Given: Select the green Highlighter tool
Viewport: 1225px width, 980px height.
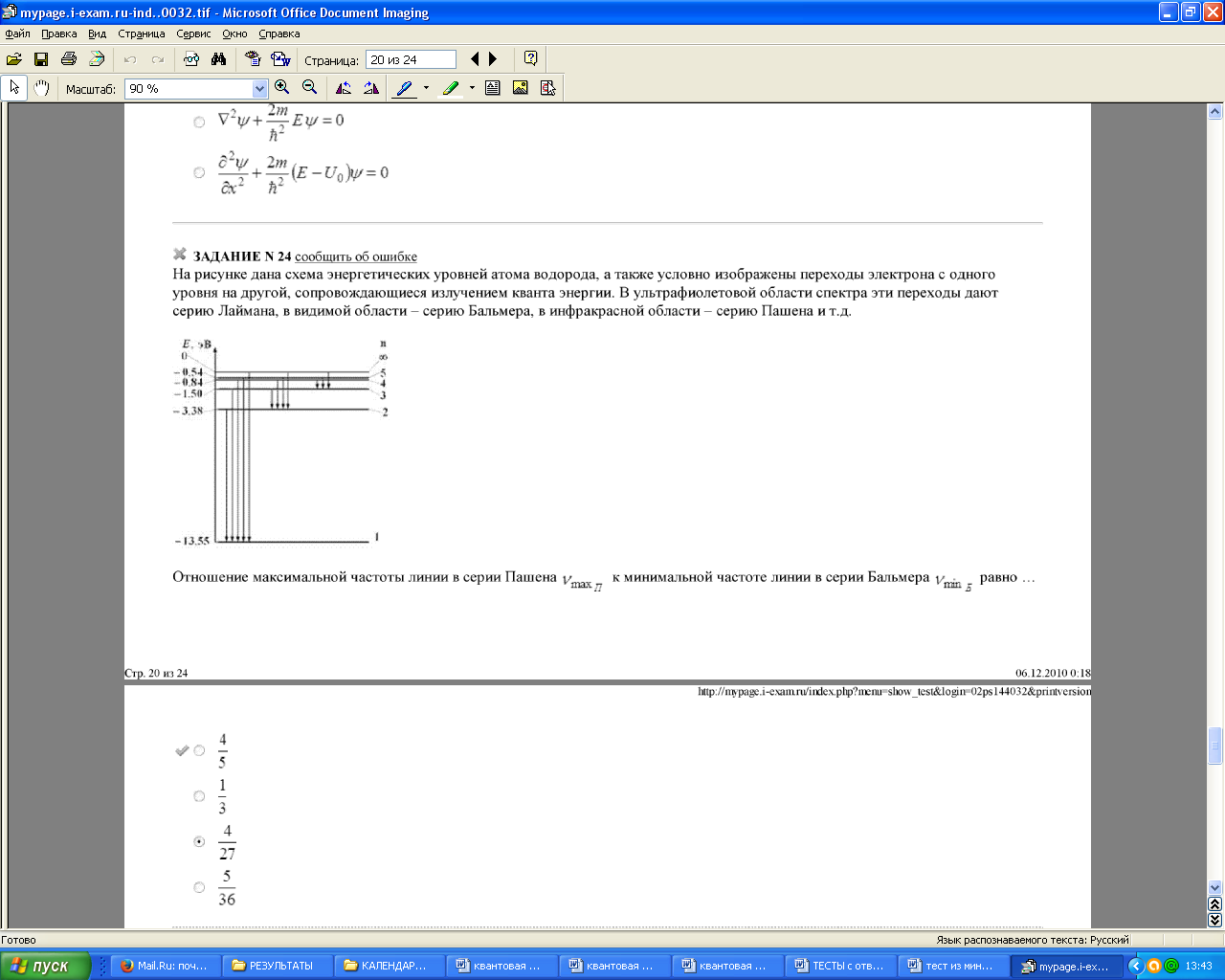Looking at the screenshot, I should [x=451, y=88].
